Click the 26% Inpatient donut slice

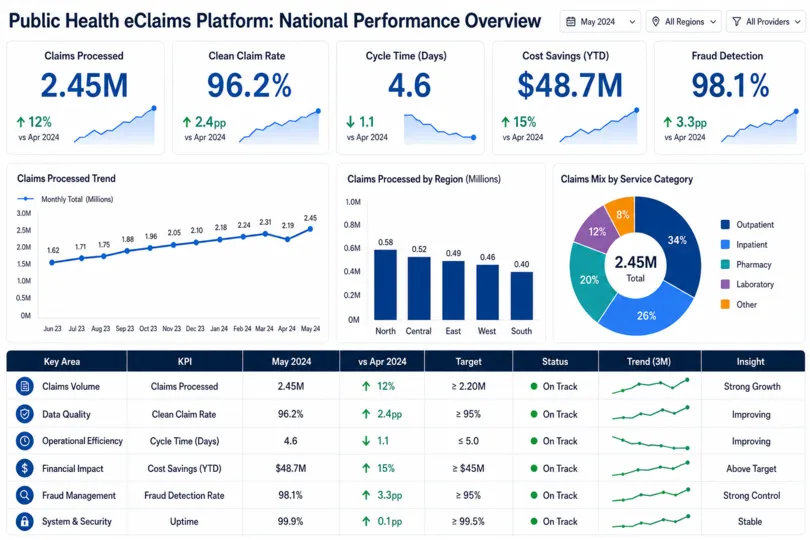[x=647, y=314]
